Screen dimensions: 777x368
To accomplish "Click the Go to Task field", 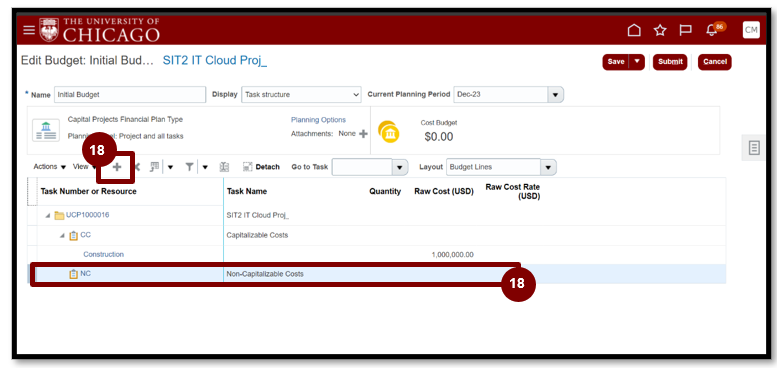I will (362, 167).
